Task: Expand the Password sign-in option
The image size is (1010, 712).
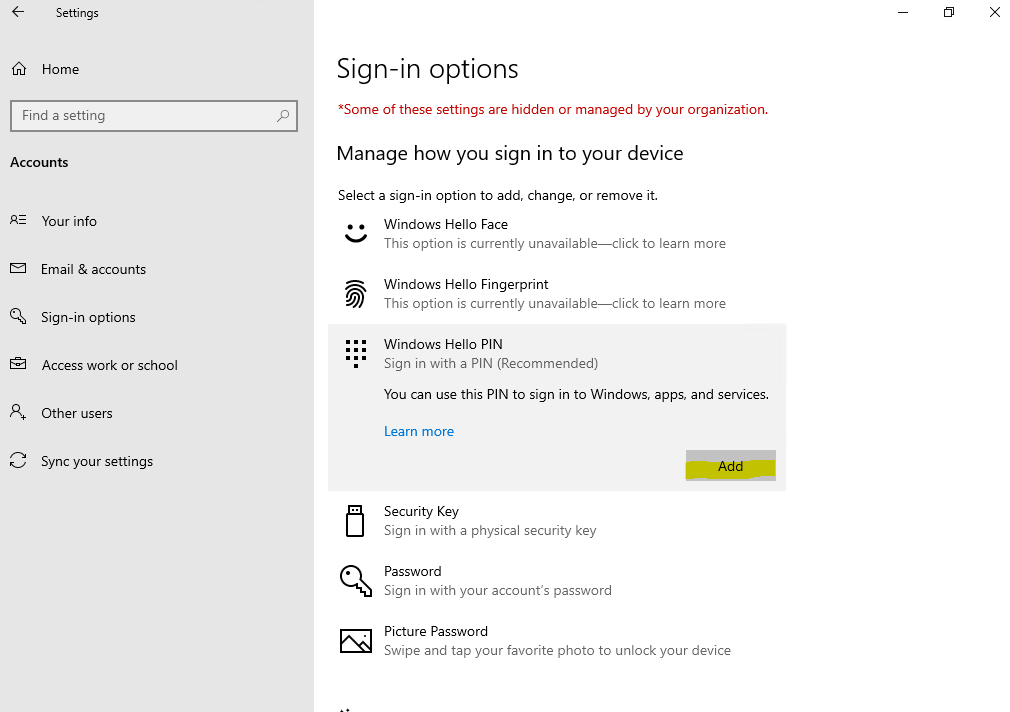Action: pyautogui.click(x=557, y=581)
